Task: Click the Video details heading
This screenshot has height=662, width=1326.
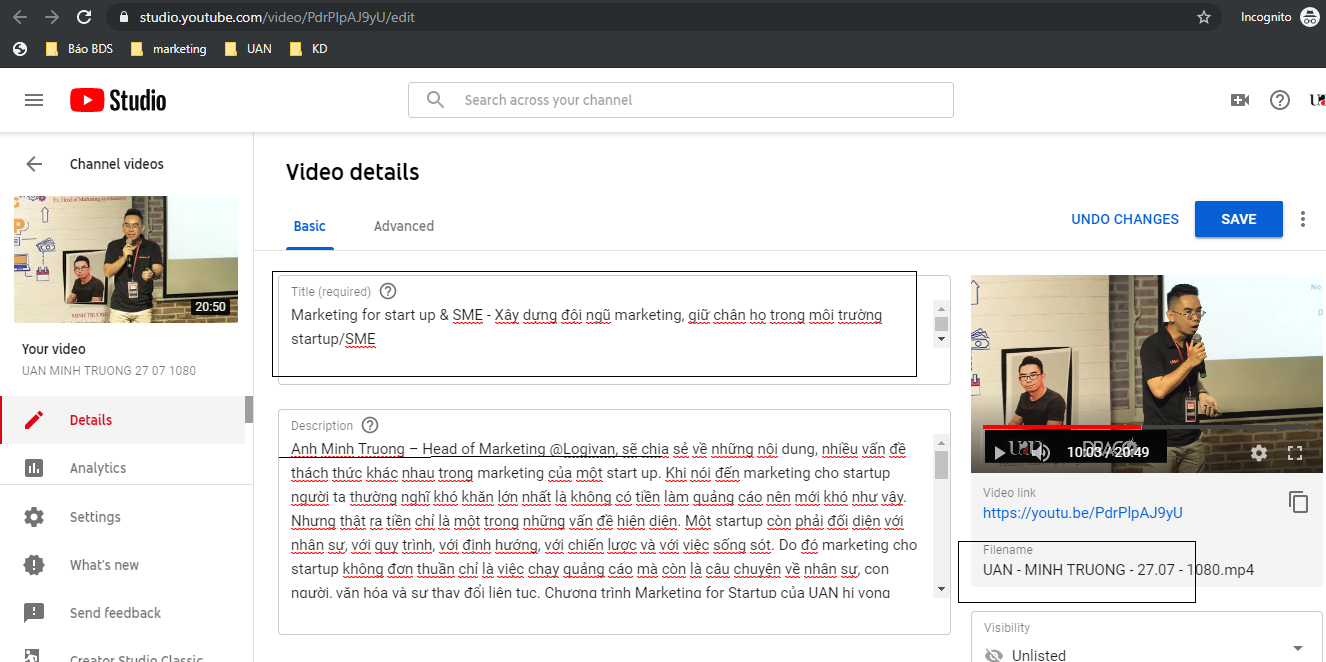Action: click(x=352, y=172)
